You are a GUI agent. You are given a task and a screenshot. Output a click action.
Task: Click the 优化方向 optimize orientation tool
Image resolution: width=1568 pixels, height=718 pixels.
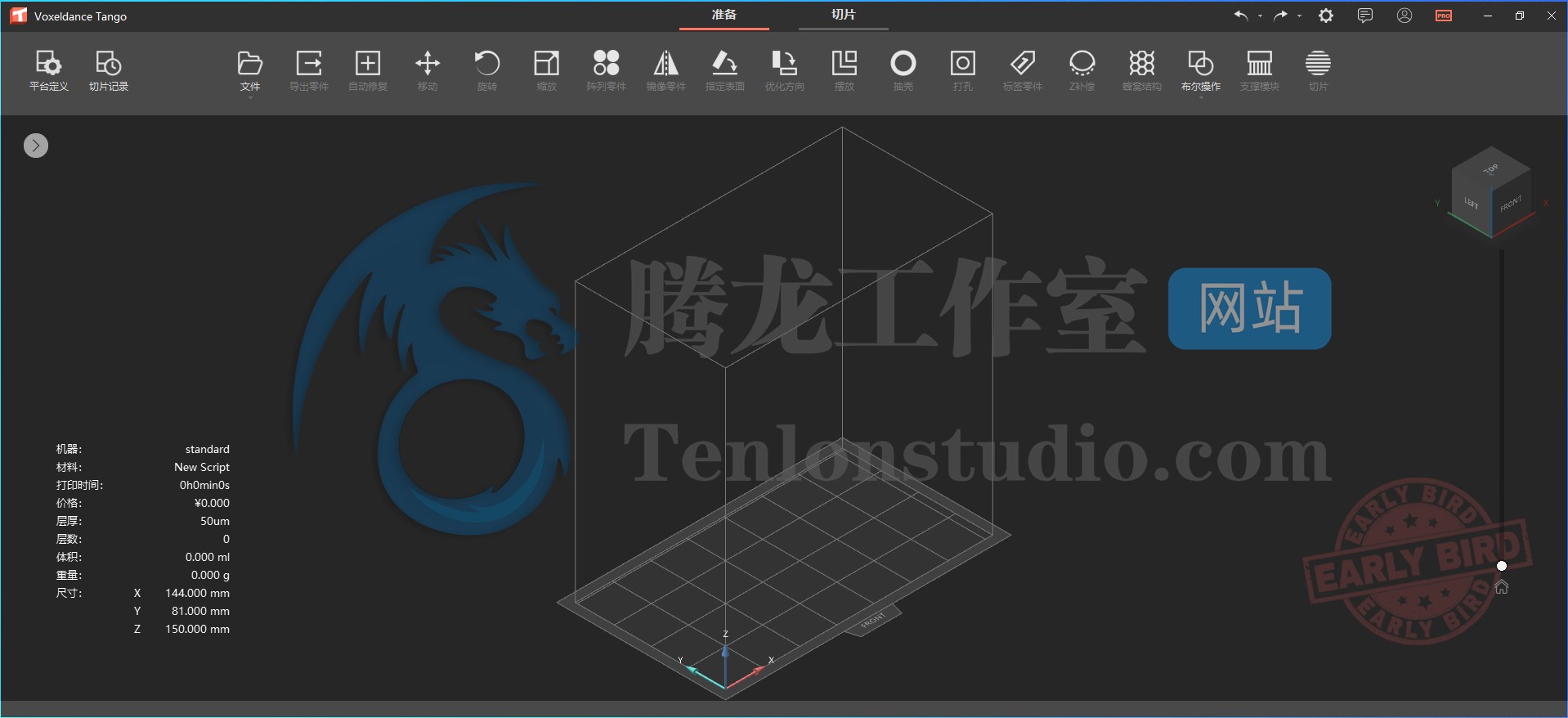(785, 70)
